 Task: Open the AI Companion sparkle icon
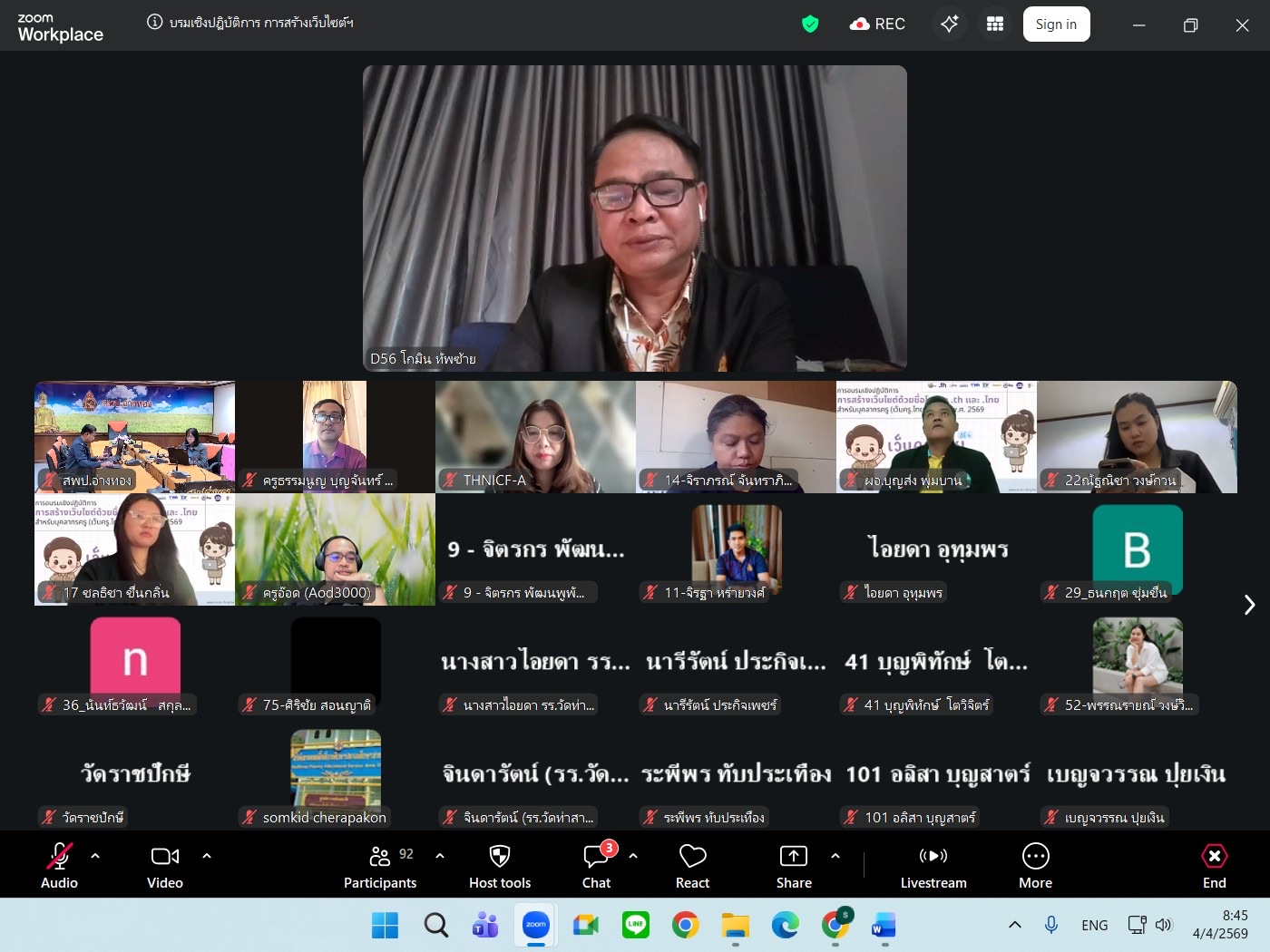950,24
